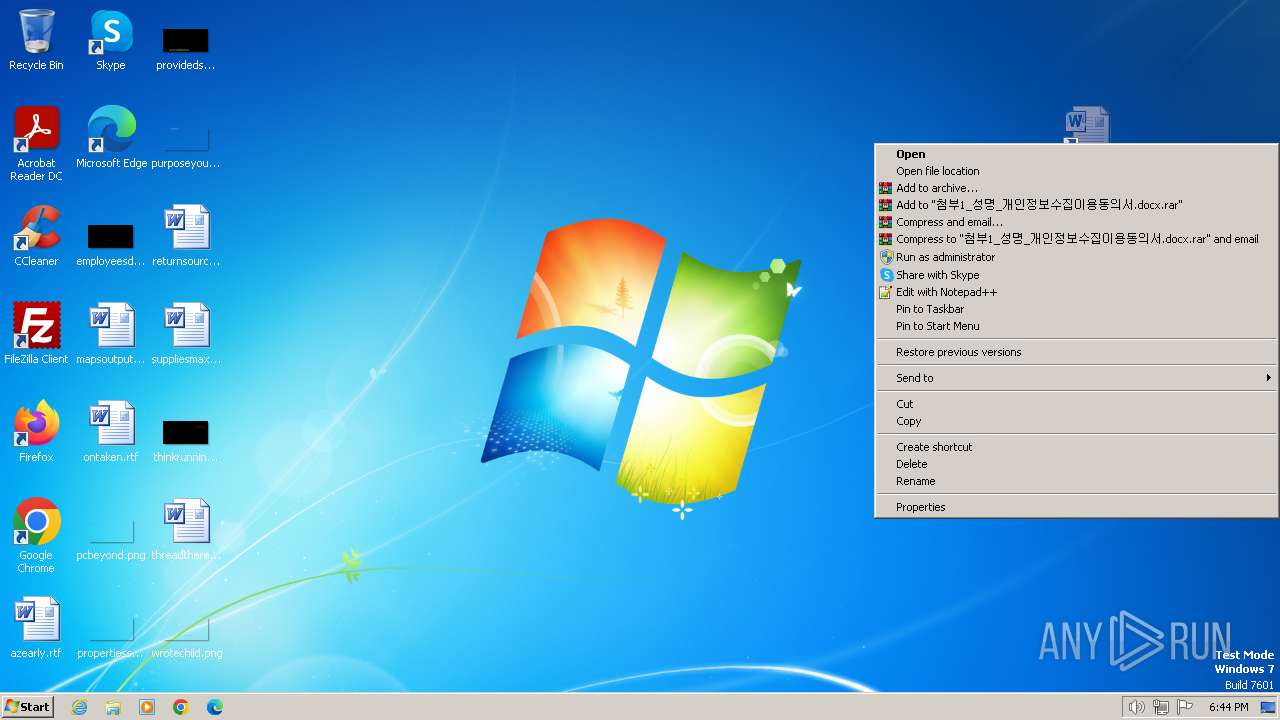Click the network tray icon
The height and width of the screenshot is (720, 1280).
pyautogui.click(x=1161, y=707)
